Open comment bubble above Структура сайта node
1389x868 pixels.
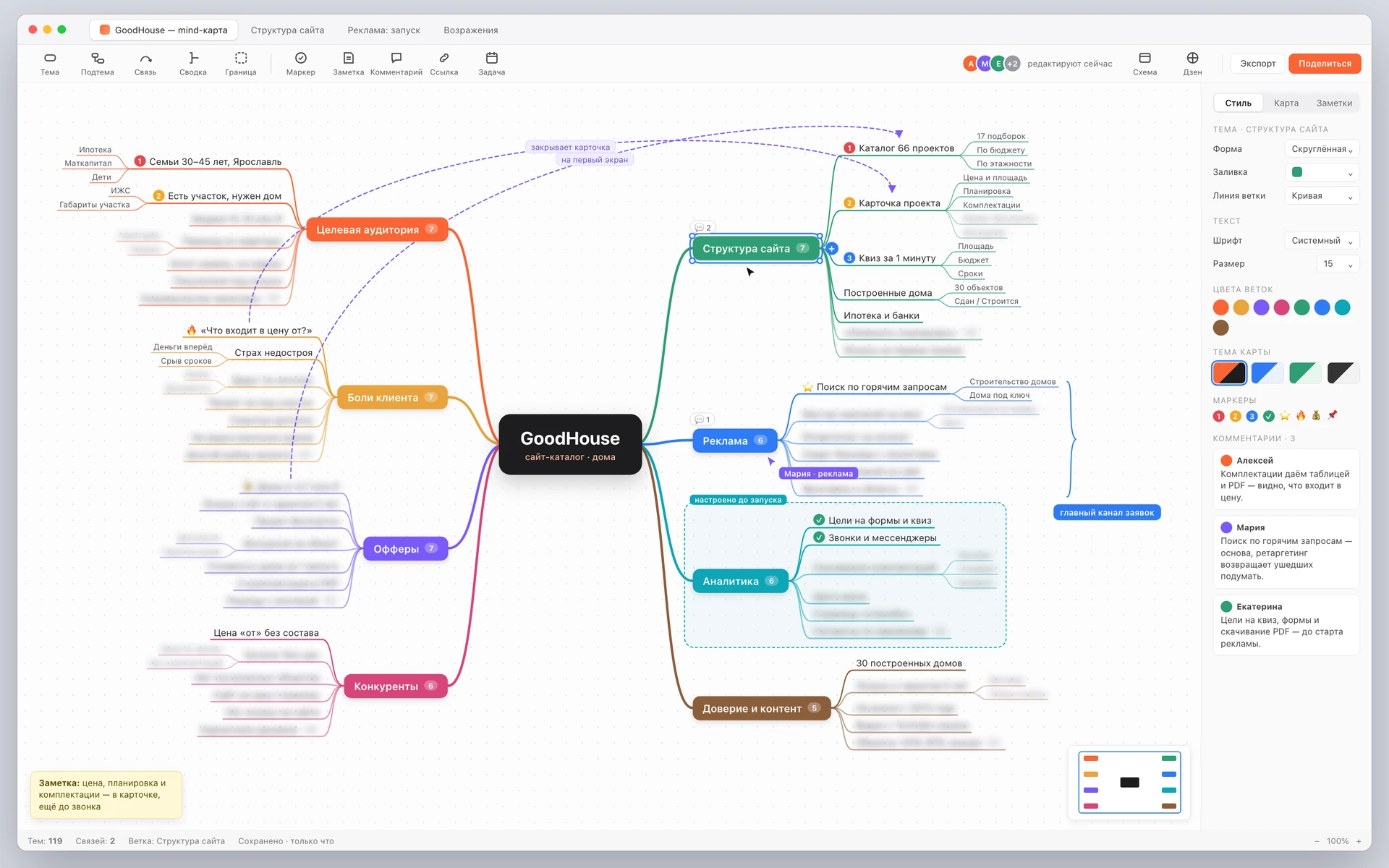[x=702, y=227]
